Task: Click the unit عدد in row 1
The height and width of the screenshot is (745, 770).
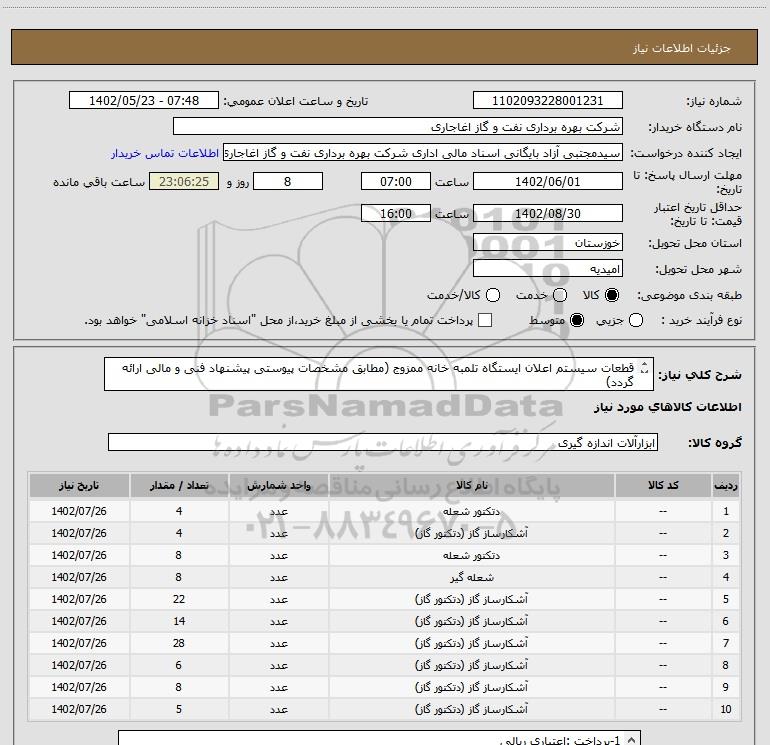Action: click(x=278, y=511)
